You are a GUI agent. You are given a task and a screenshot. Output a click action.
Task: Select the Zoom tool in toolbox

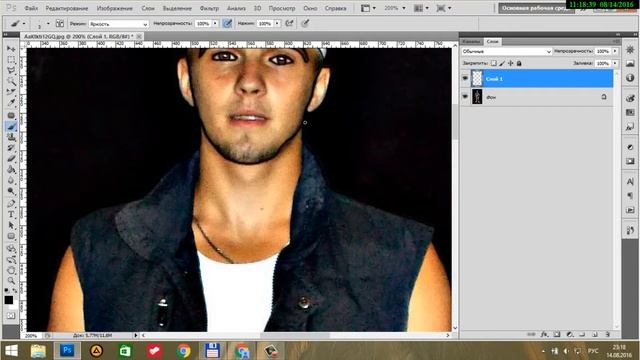click(x=11, y=281)
